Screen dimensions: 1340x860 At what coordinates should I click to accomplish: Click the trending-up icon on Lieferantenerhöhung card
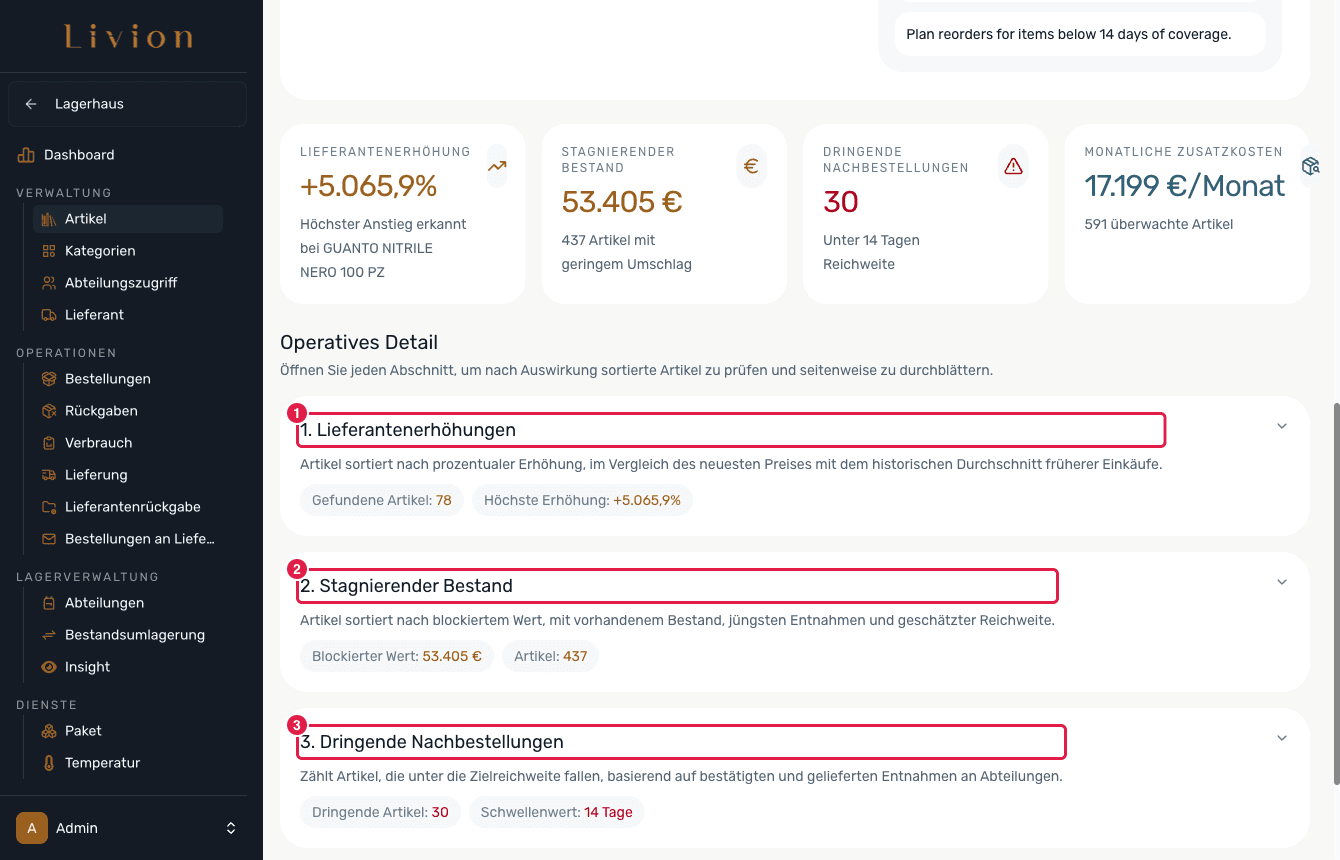pyautogui.click(x=497, y=166)
